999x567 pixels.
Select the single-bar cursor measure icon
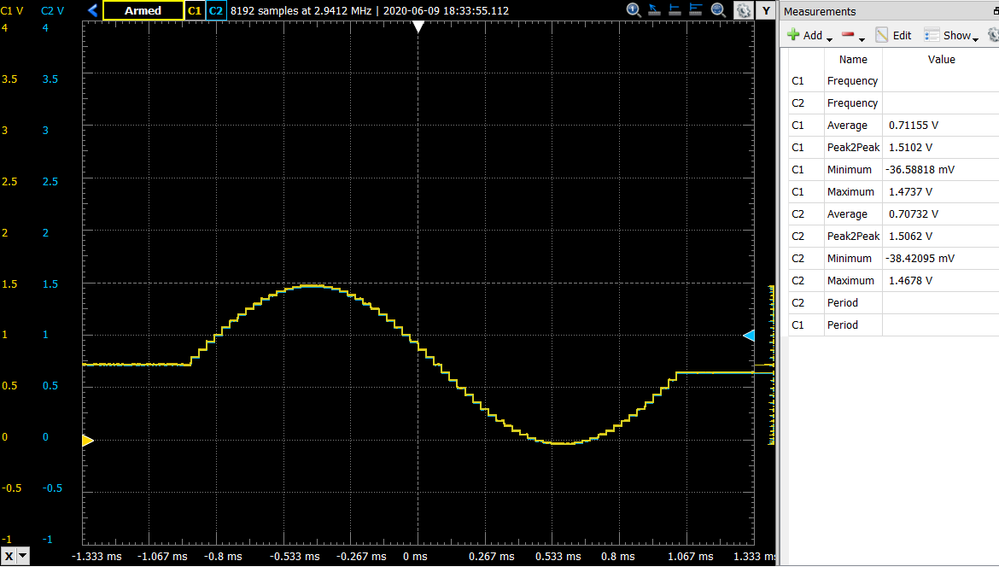(675, 10)
